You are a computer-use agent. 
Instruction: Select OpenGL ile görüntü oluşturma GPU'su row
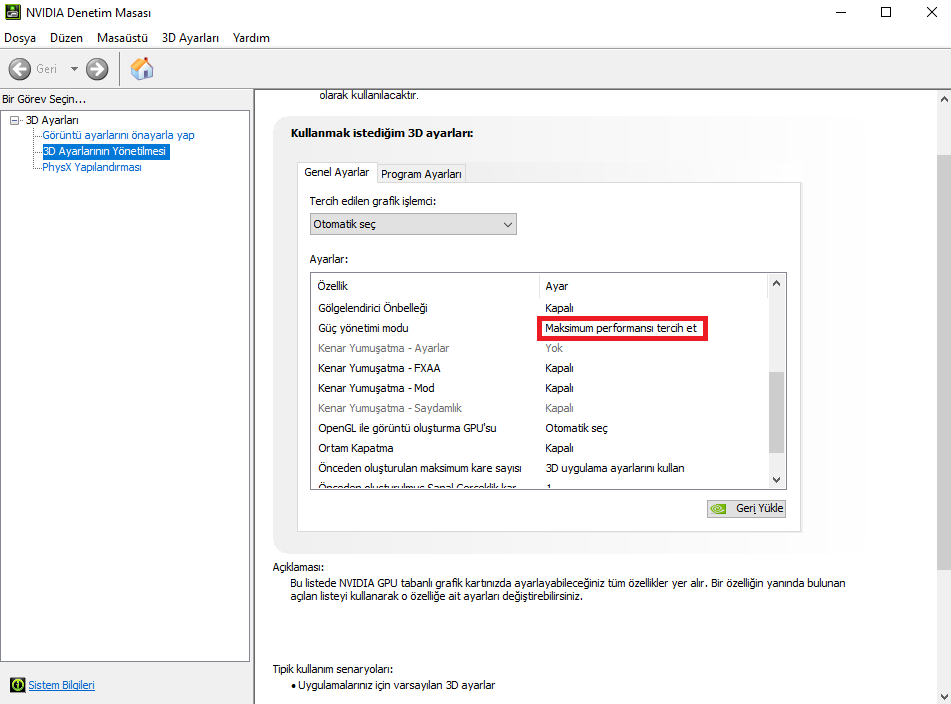tap(539, 428)
